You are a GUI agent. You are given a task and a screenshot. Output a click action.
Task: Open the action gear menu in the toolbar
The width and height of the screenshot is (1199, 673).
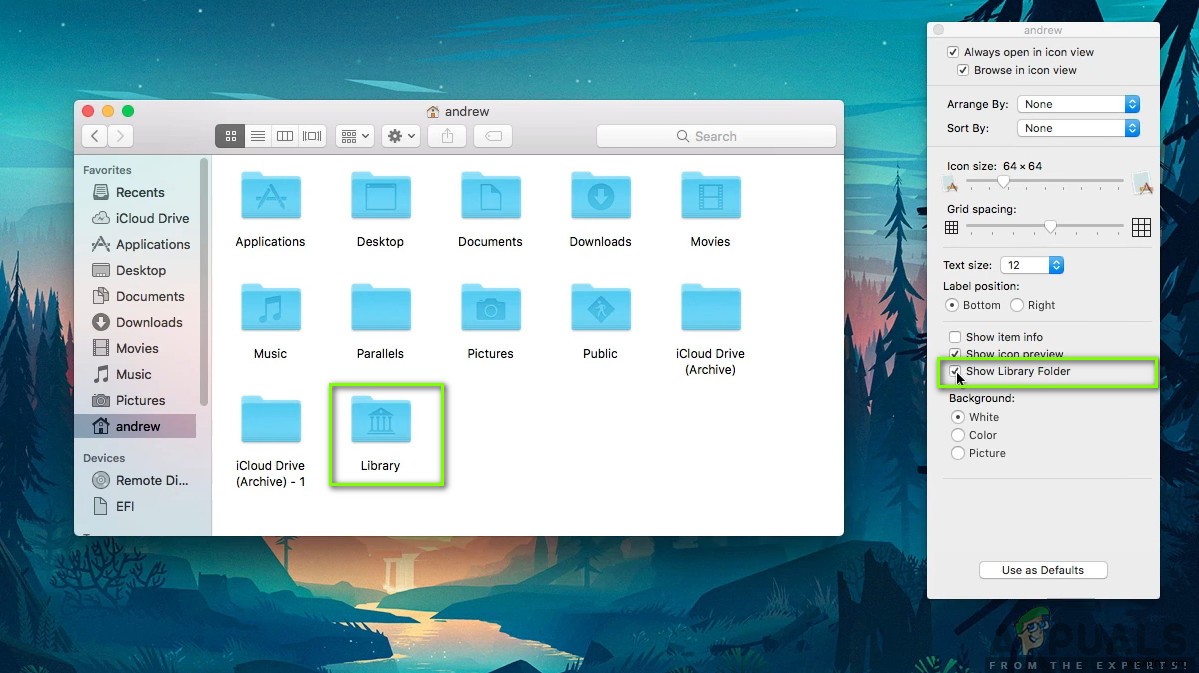(399, 135)
